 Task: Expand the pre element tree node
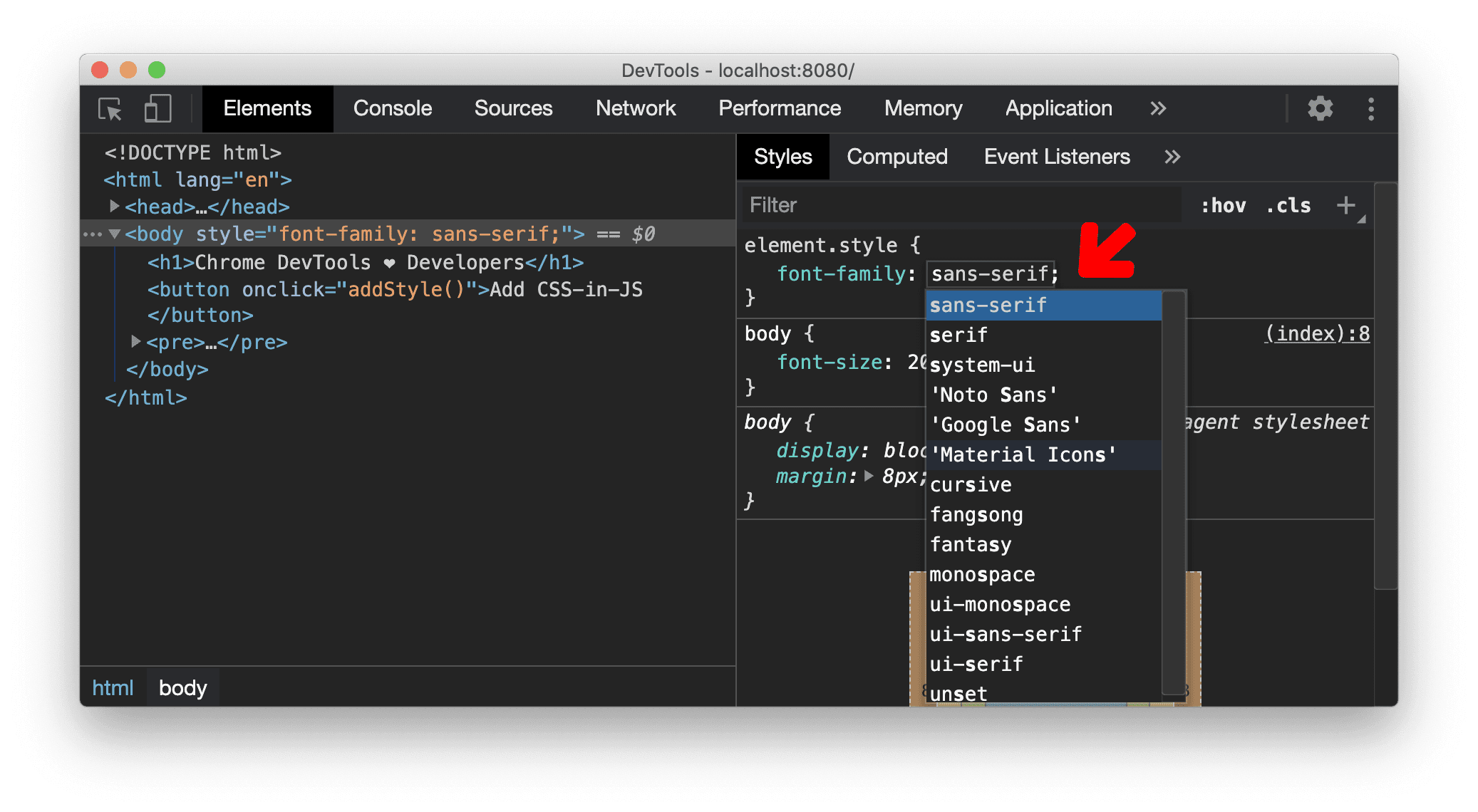coord(129,346)
